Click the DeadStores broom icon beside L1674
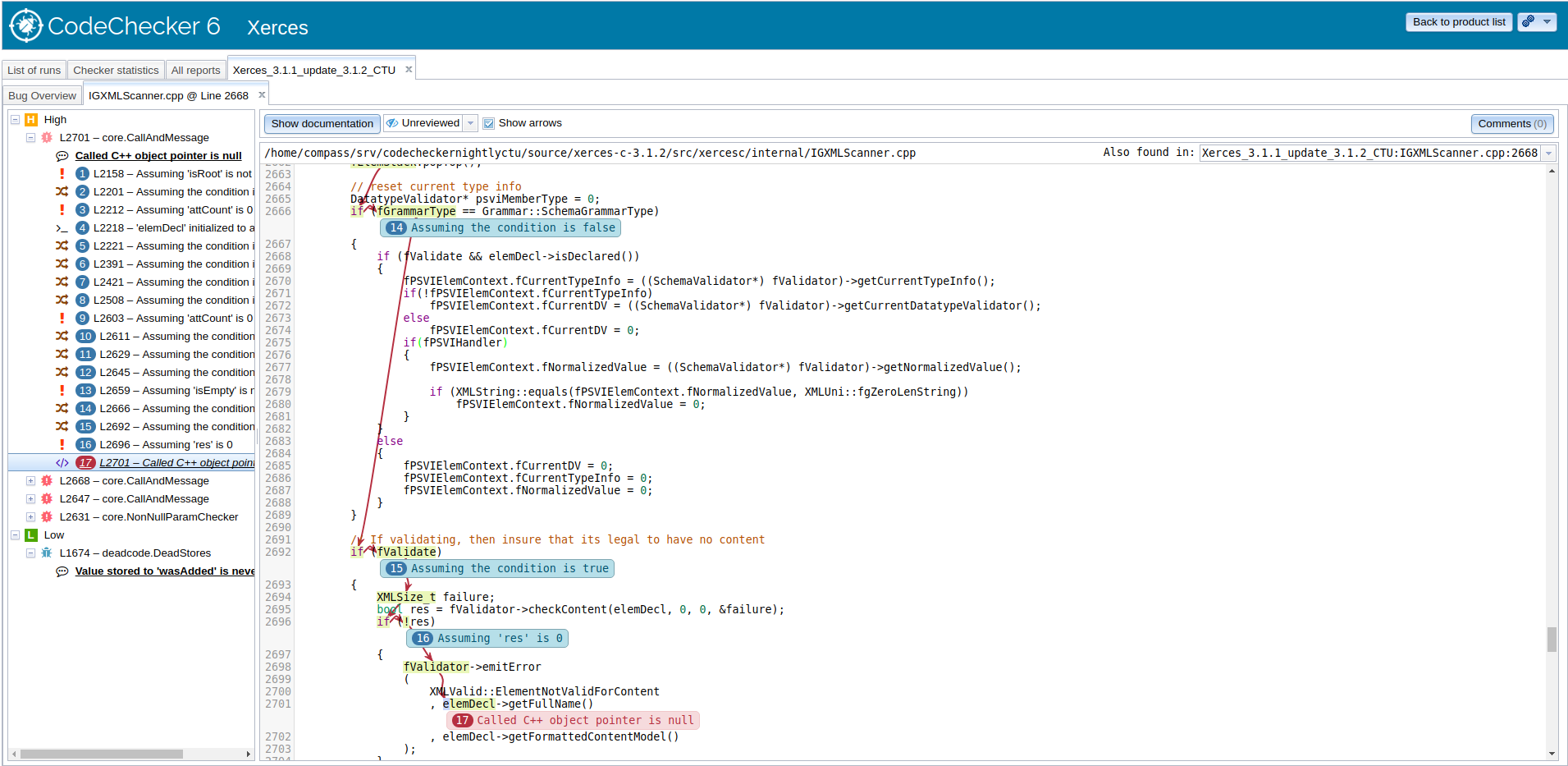This screenshot has height=766, width=1568. click(x=47, y=553)
